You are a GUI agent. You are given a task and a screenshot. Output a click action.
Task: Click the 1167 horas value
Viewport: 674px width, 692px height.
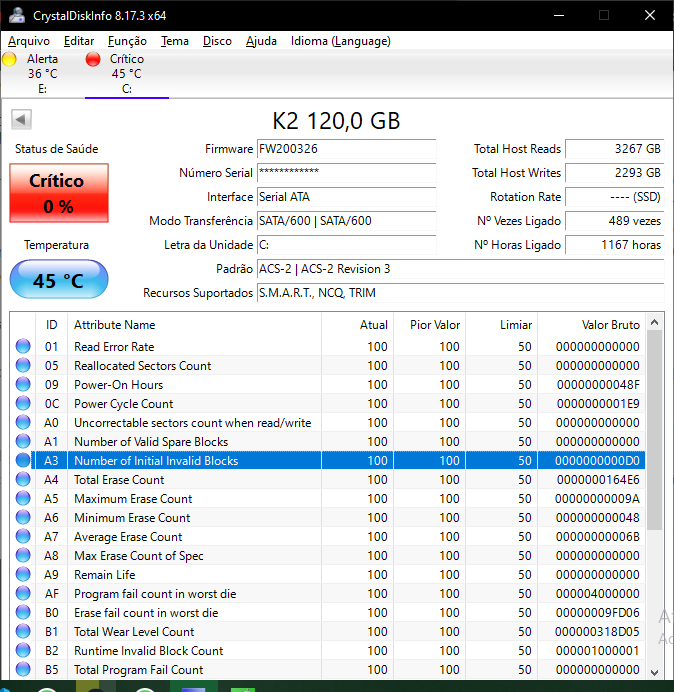(614, 245)
